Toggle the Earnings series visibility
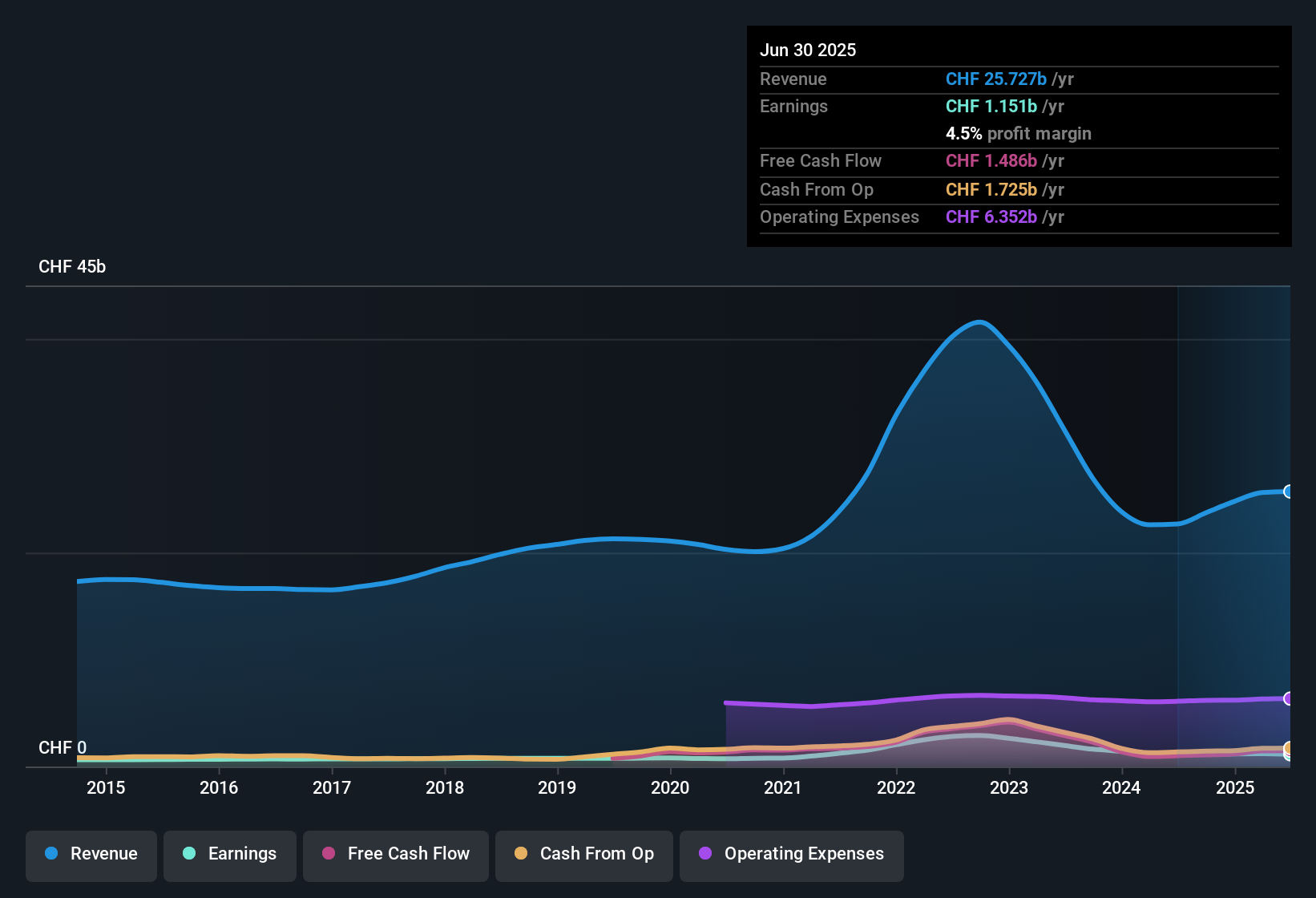Image resolution: width=1316 pixels, height=898 pixels. click(230, 854)
